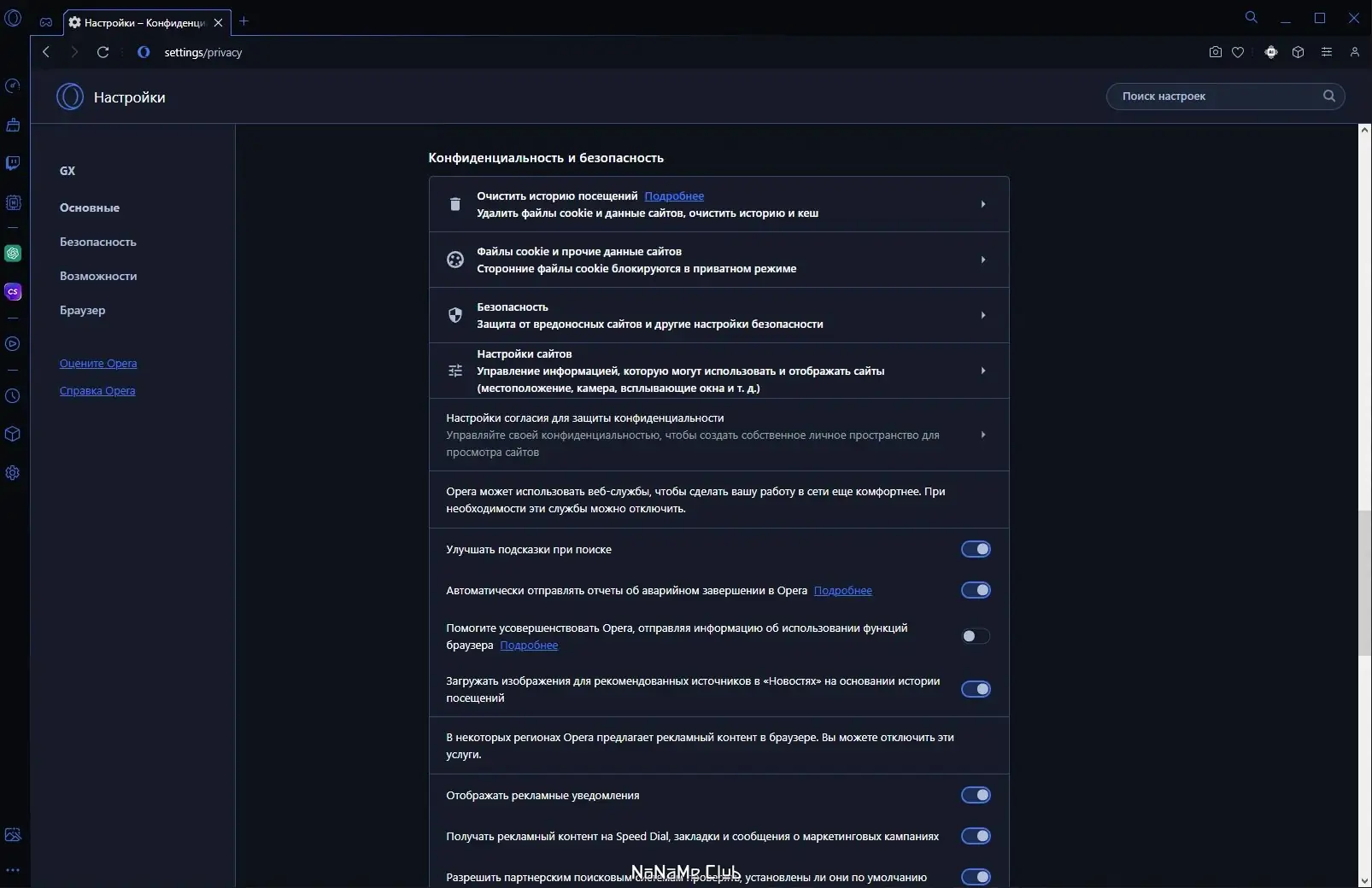Click the page scrollbar thumb
This screenshot has width=1372, height=888.
[x=1364, y=582]
